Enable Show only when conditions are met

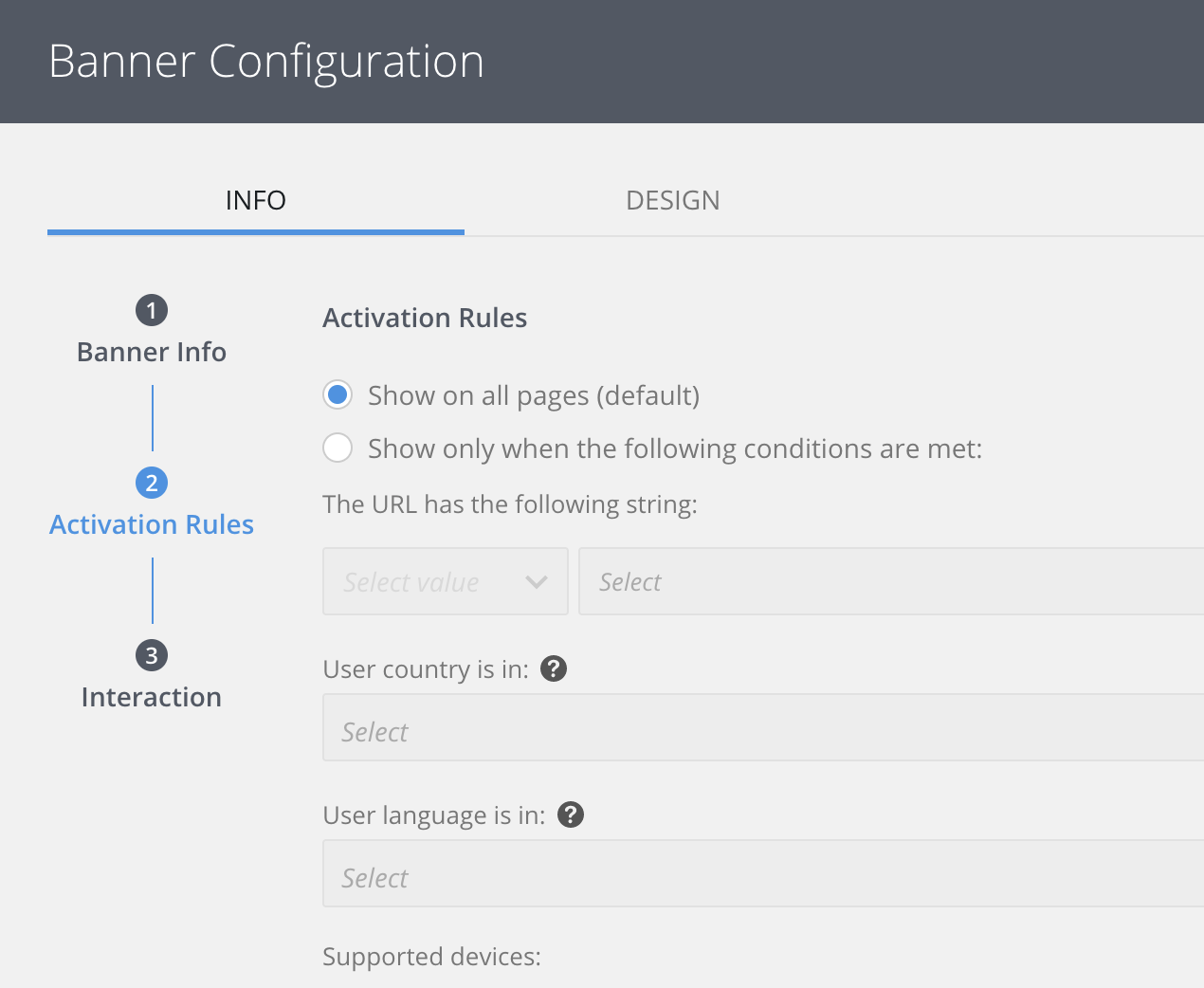337,448
